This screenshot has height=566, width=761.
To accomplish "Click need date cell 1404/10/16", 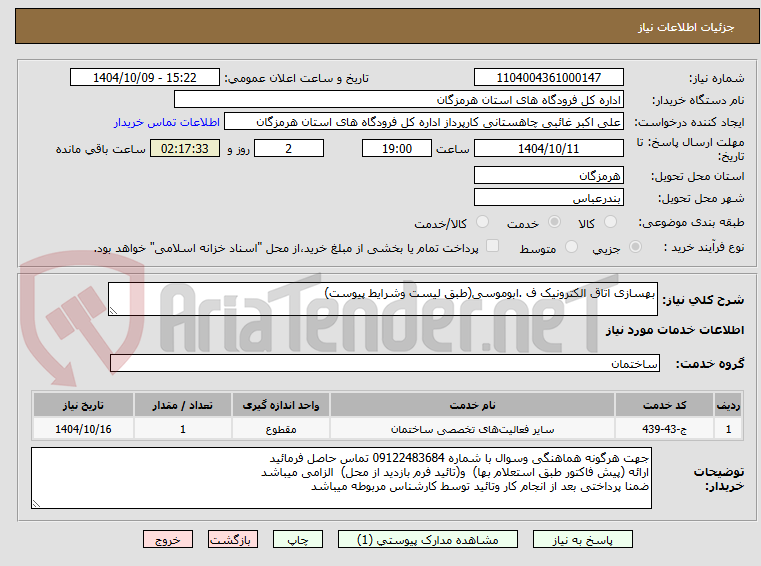I will (x=83, y=429).
